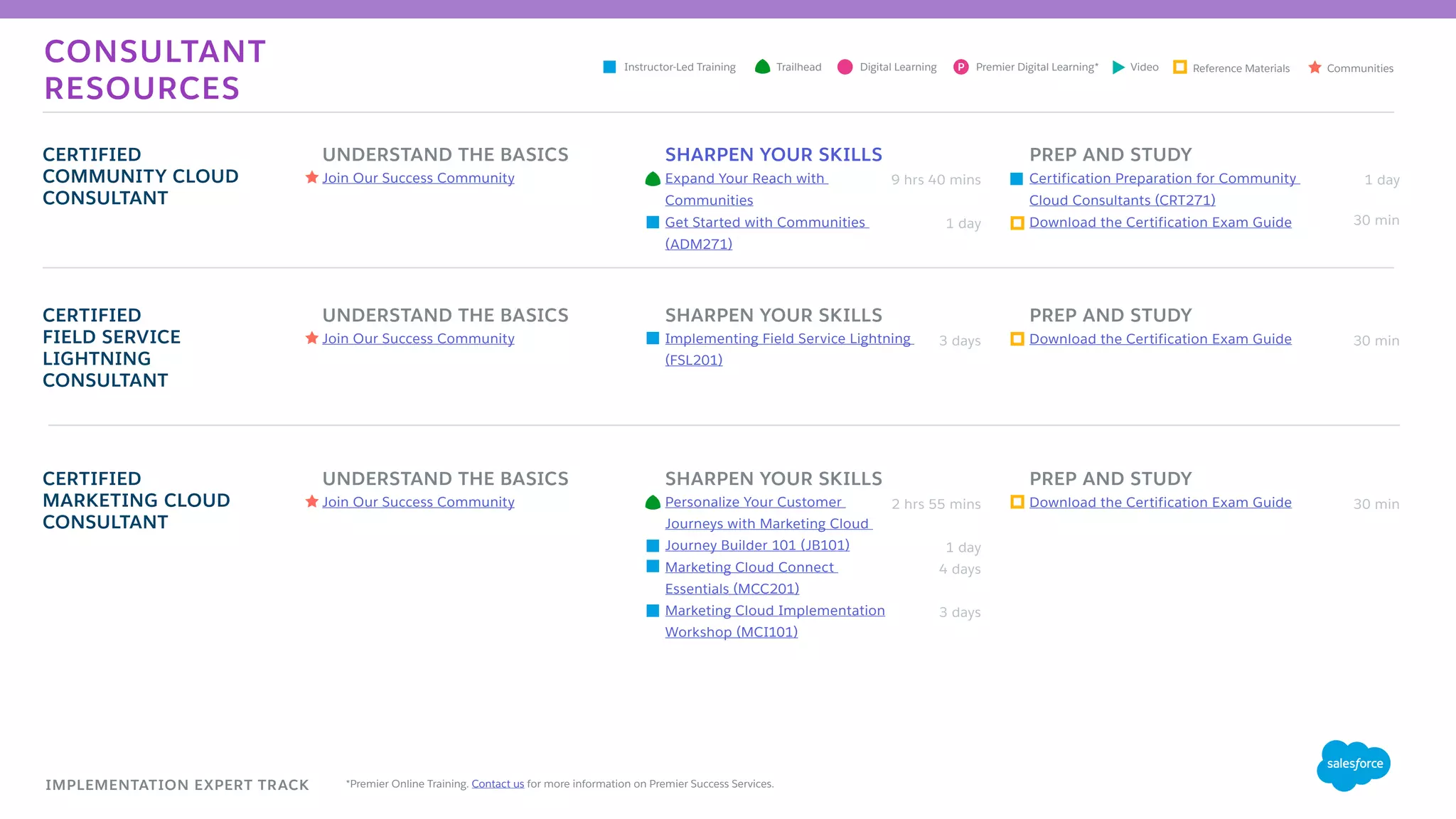
Task: Click the green Trailhead legend icon
Action: (762, 67)
